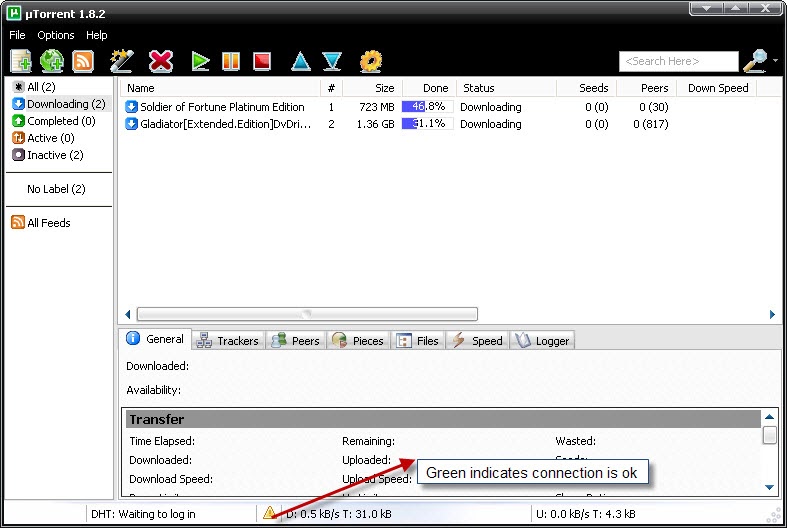
Task: Click the horizontal scrollbar thumb
Action: point(307,314)
